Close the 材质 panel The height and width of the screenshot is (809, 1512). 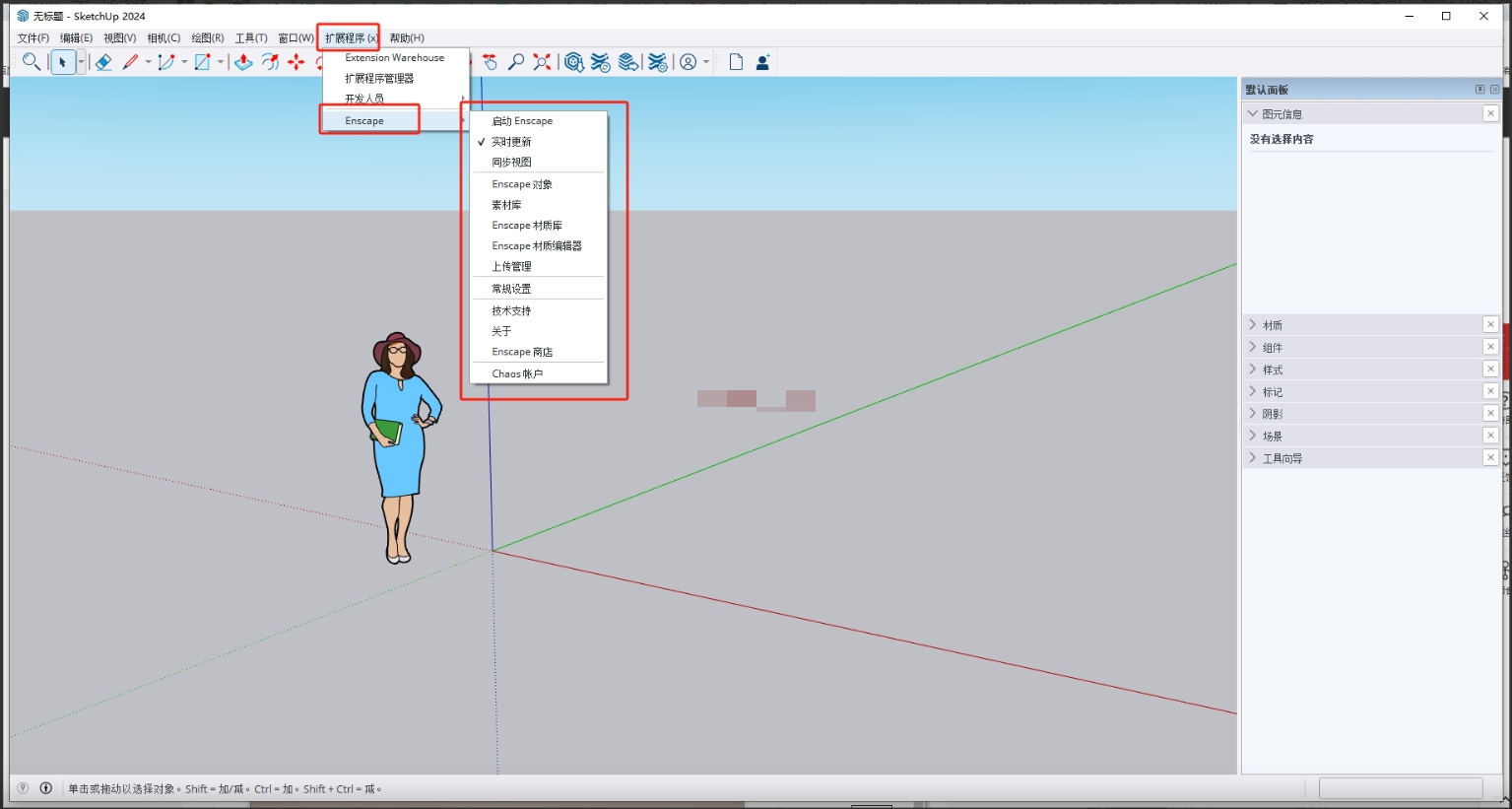point(1490,324)
